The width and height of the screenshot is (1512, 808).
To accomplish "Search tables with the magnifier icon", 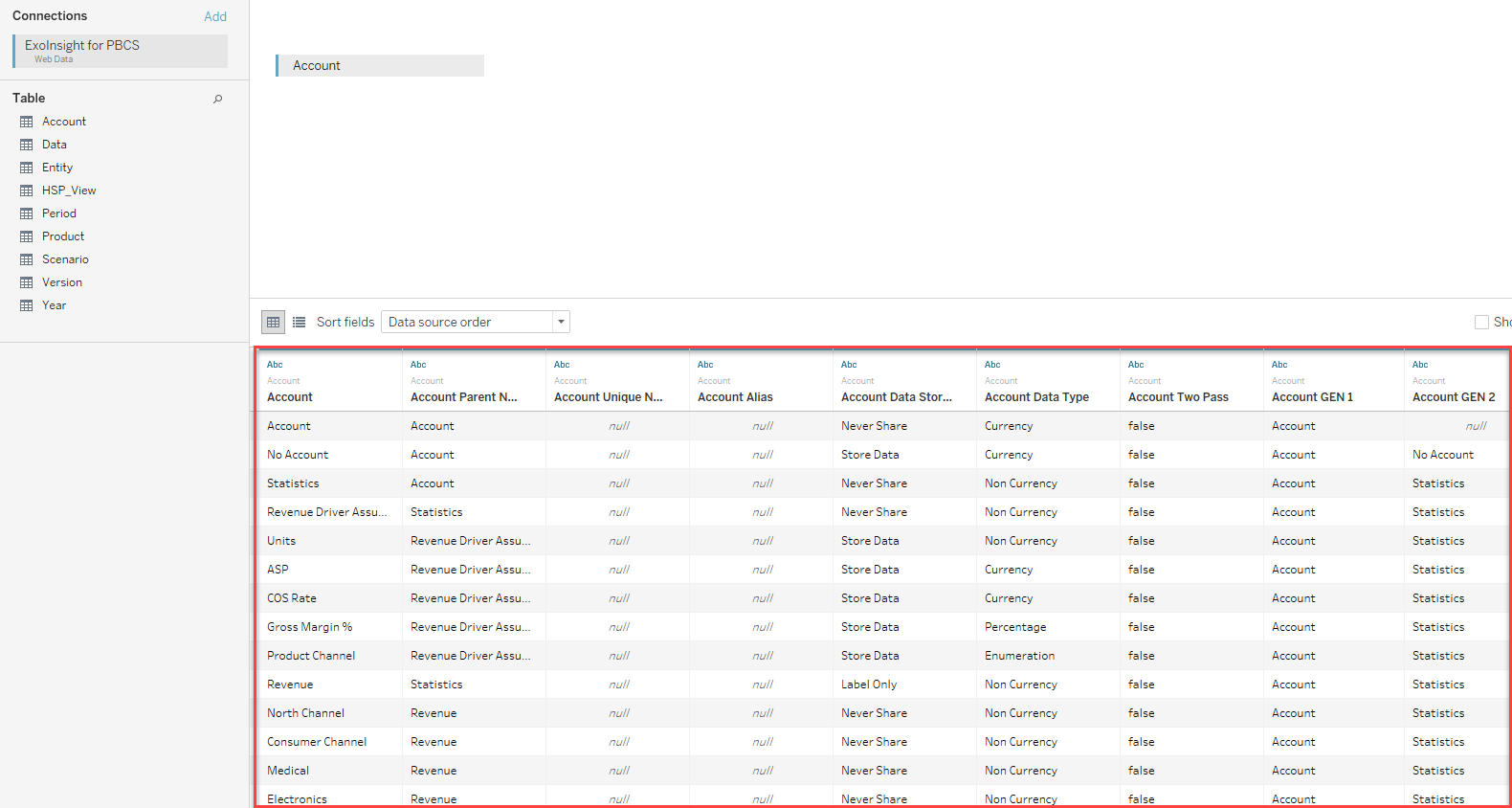I will 218,99.
